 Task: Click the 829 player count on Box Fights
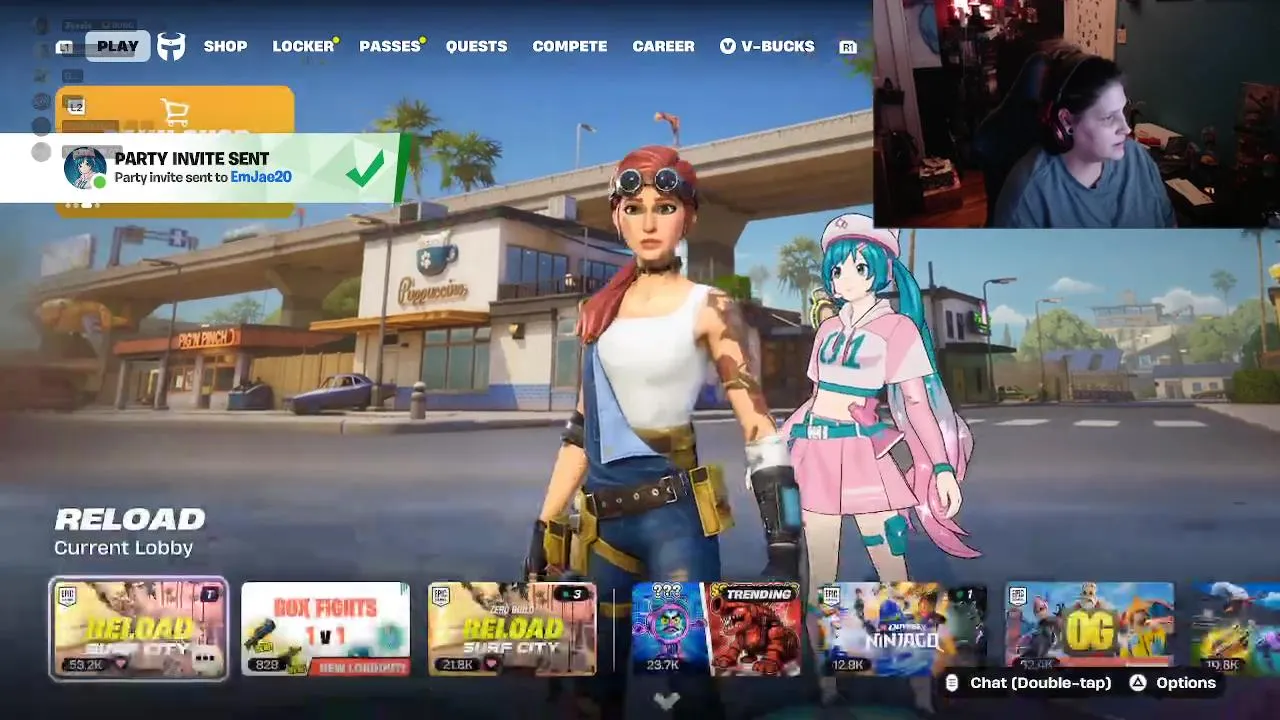[x=267, y=664]
